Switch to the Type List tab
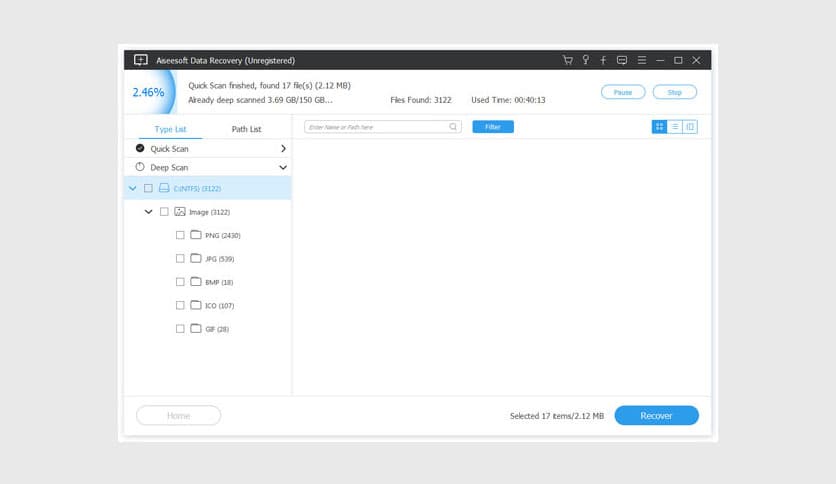Screen dimensions: 836x484 point(170,129)
